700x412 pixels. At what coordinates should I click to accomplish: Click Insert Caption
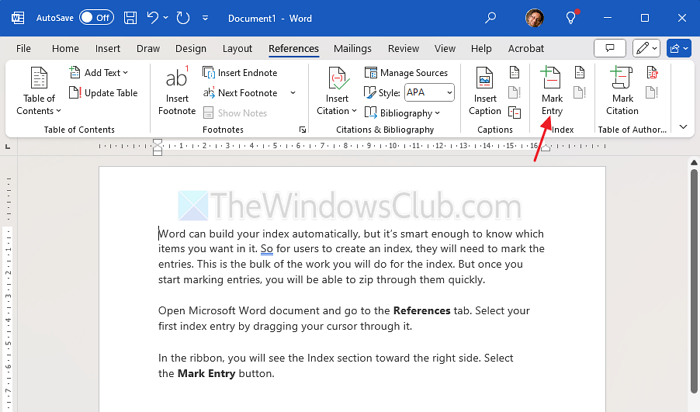coord(485,91)
